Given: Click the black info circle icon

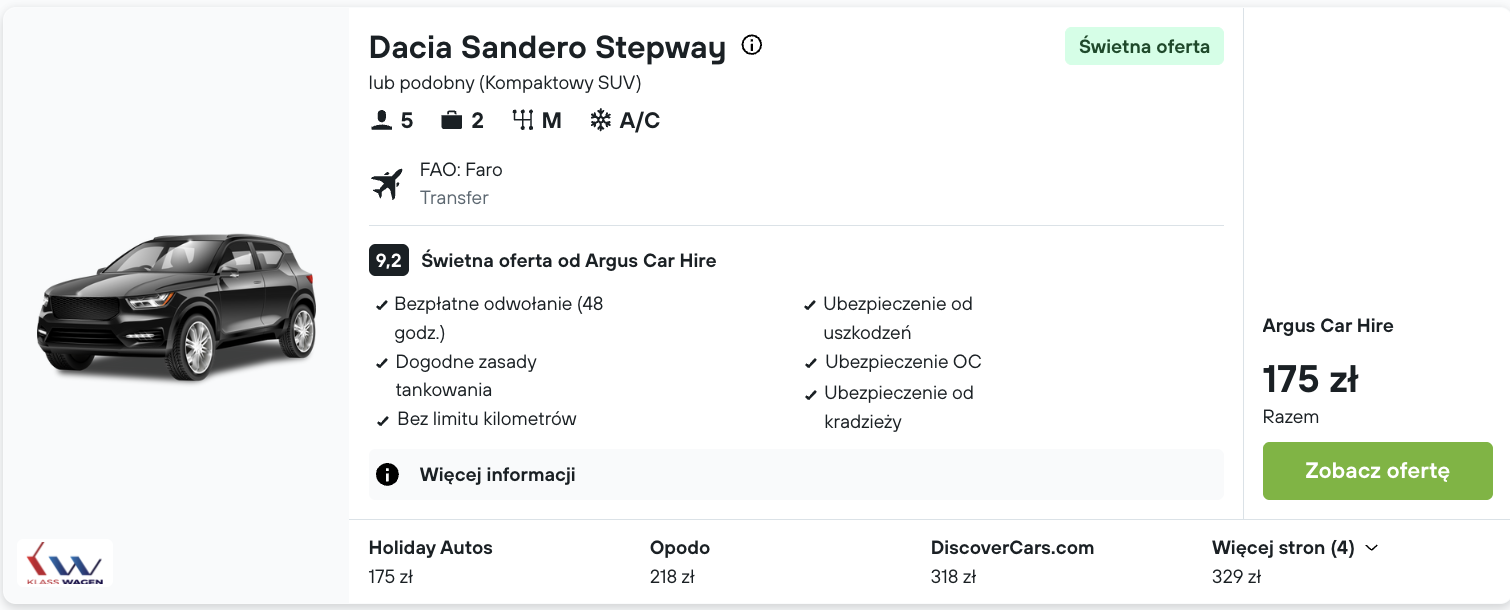Looking at the screenshot, I should pos(387,474).
